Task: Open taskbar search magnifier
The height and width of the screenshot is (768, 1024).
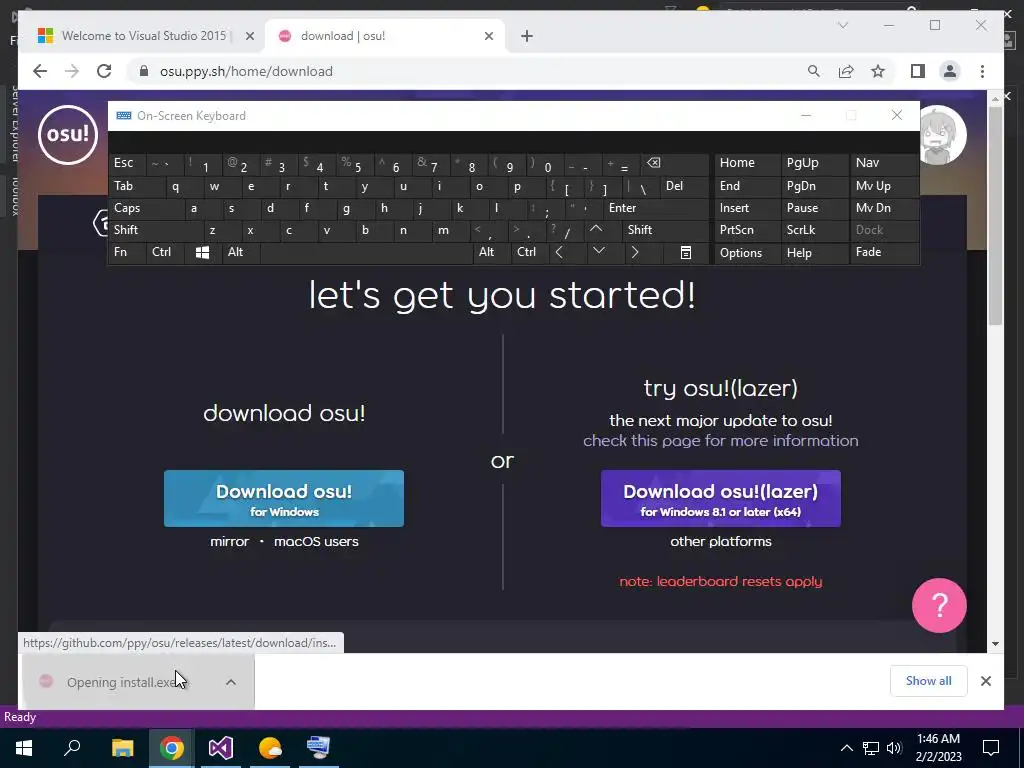Action: (x=72, y=748)
